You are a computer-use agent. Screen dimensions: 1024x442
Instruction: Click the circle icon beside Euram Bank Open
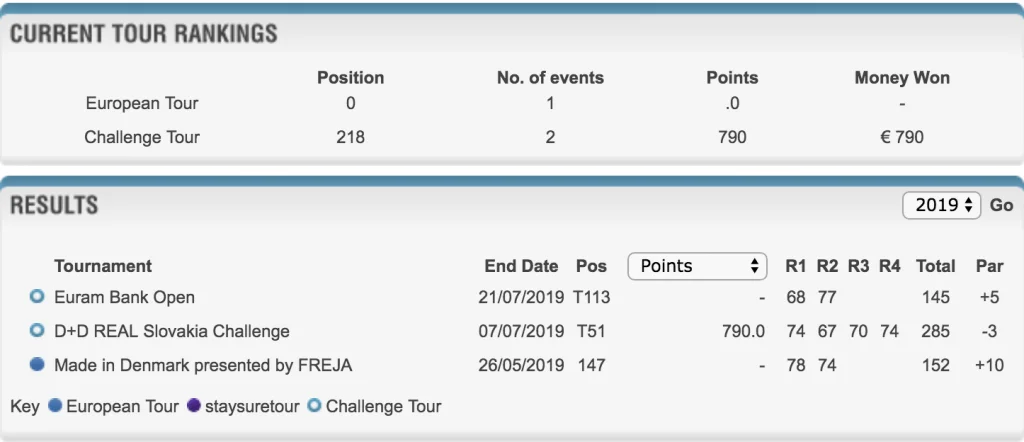pyautogui.click(x=38, y=297)
